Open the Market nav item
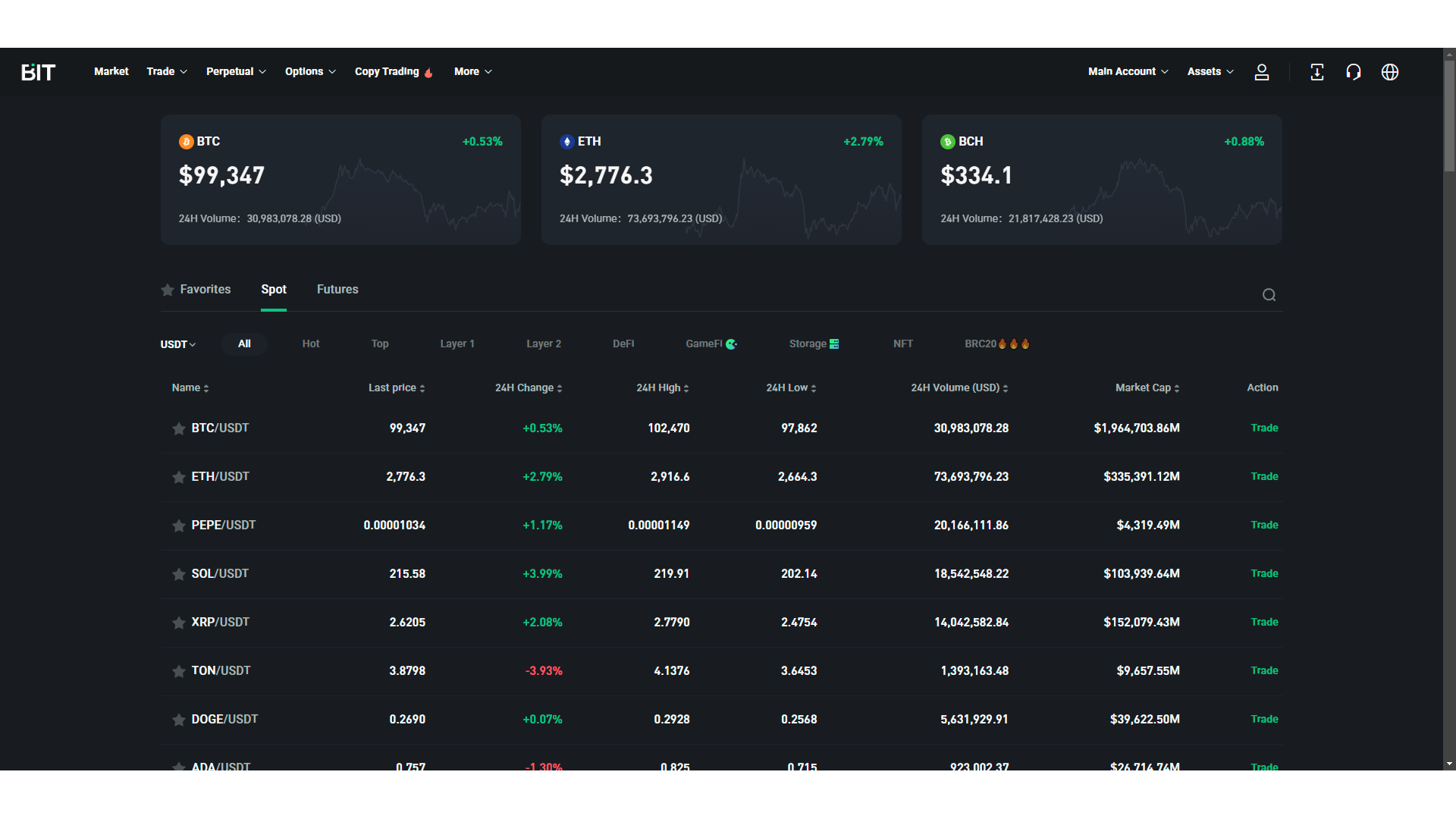The height and width of the screenshot is (819, 1456). tap(111, 71)
